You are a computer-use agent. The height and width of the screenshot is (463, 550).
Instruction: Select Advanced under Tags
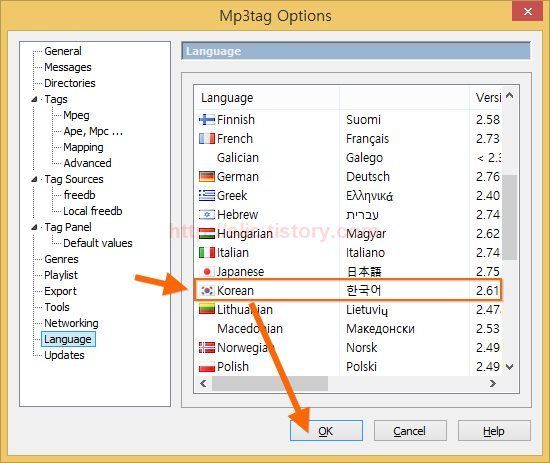point(87,163)
